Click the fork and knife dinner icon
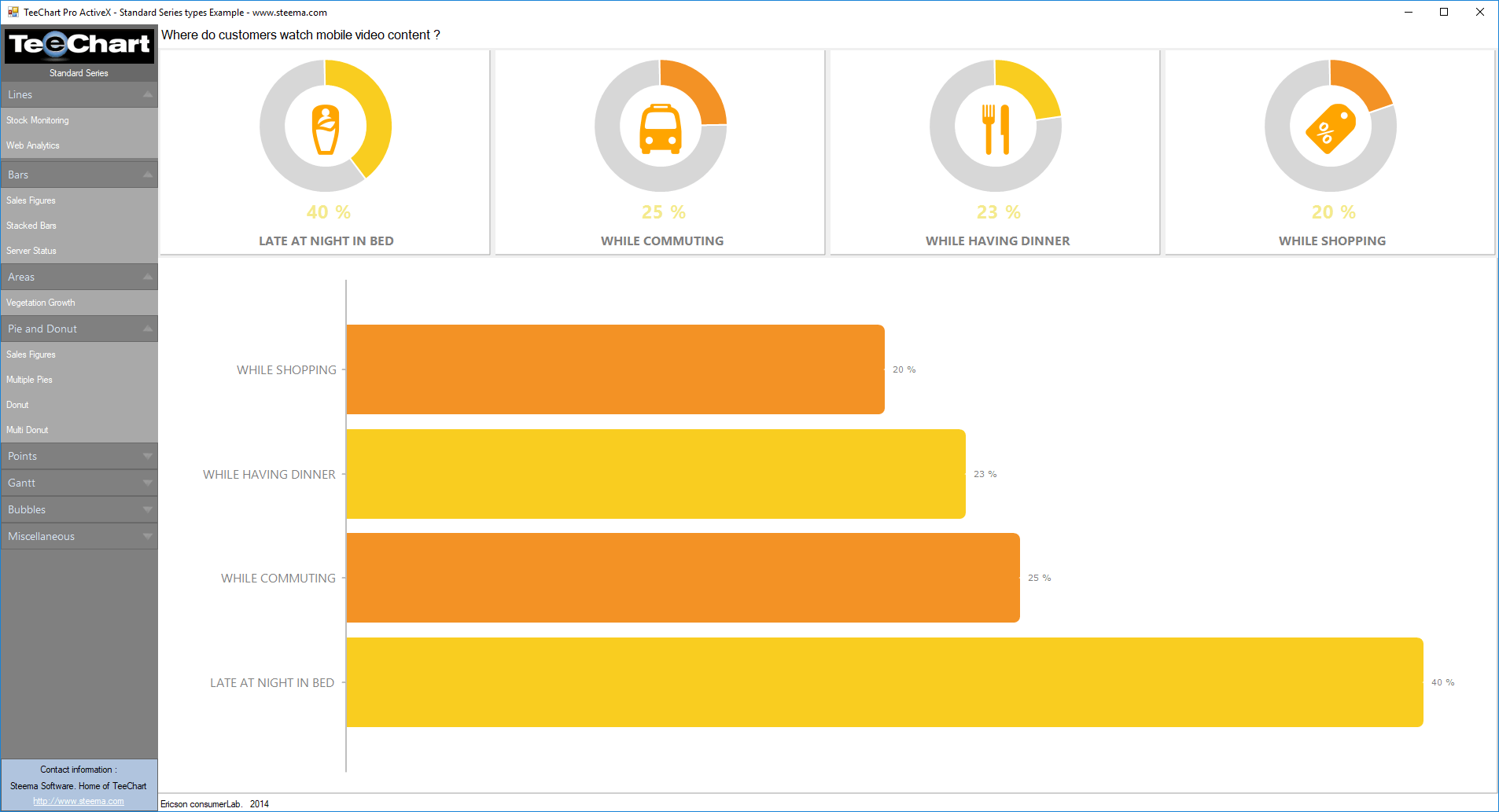This screenshot has width=1499, height=812. click(996, 130)
